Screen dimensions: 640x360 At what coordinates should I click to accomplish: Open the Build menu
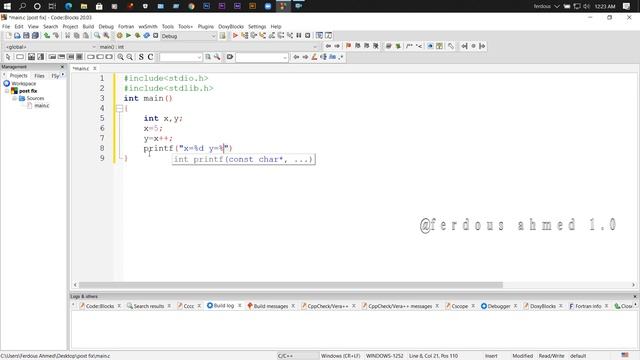tap(88, 27)
